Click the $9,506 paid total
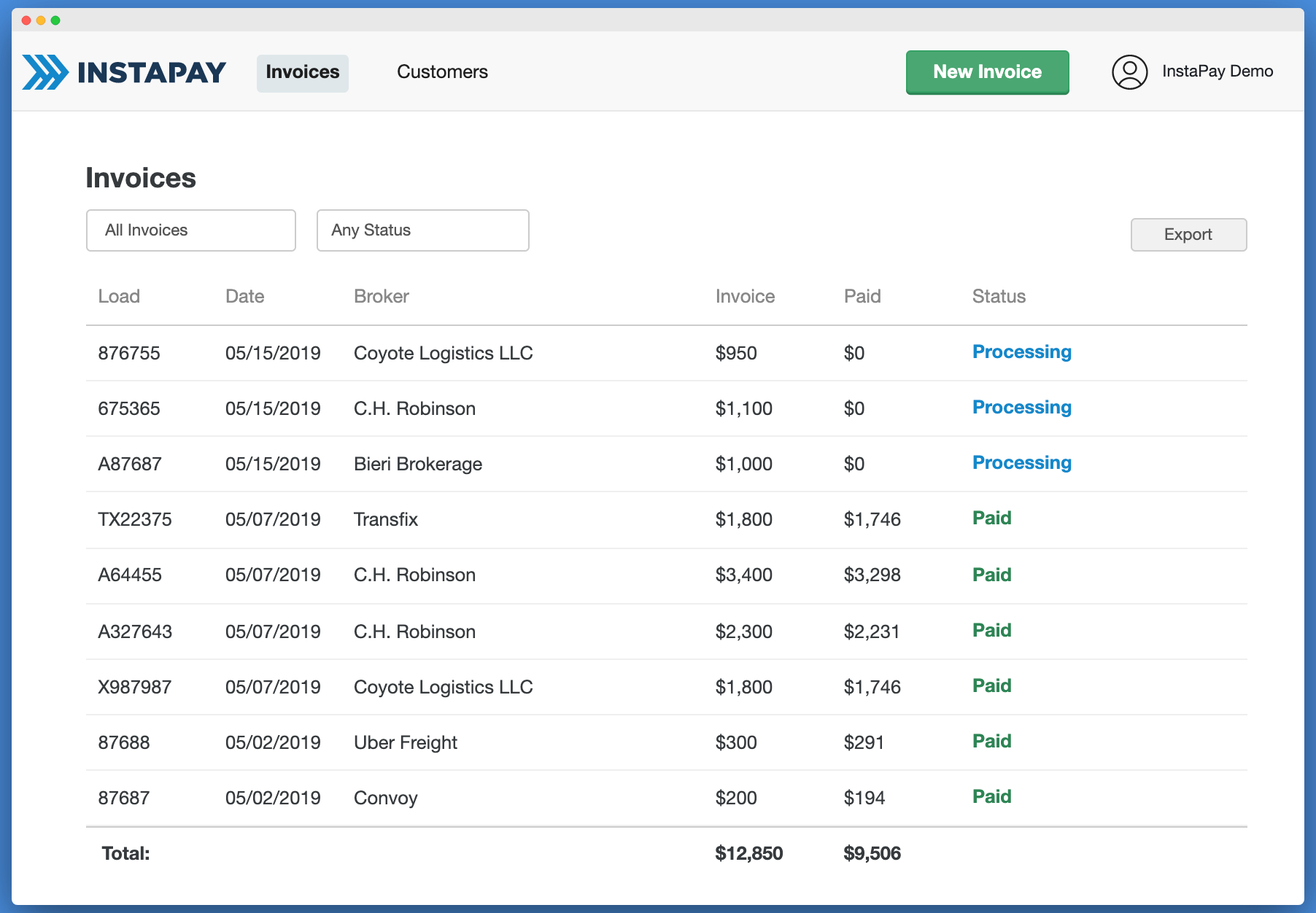This screenshot has height=913, width=1316. (872, 853)
